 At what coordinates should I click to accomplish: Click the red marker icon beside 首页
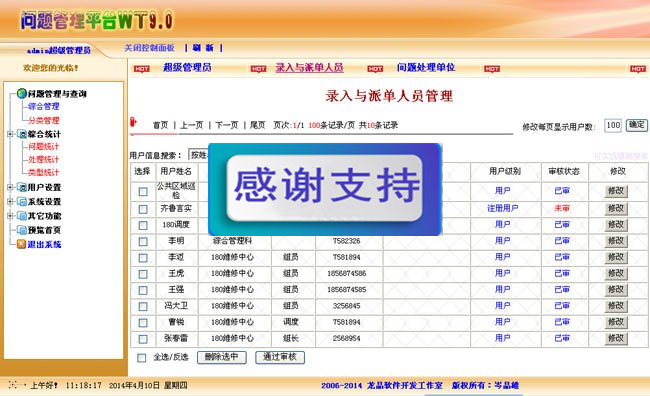click(133, 121)
